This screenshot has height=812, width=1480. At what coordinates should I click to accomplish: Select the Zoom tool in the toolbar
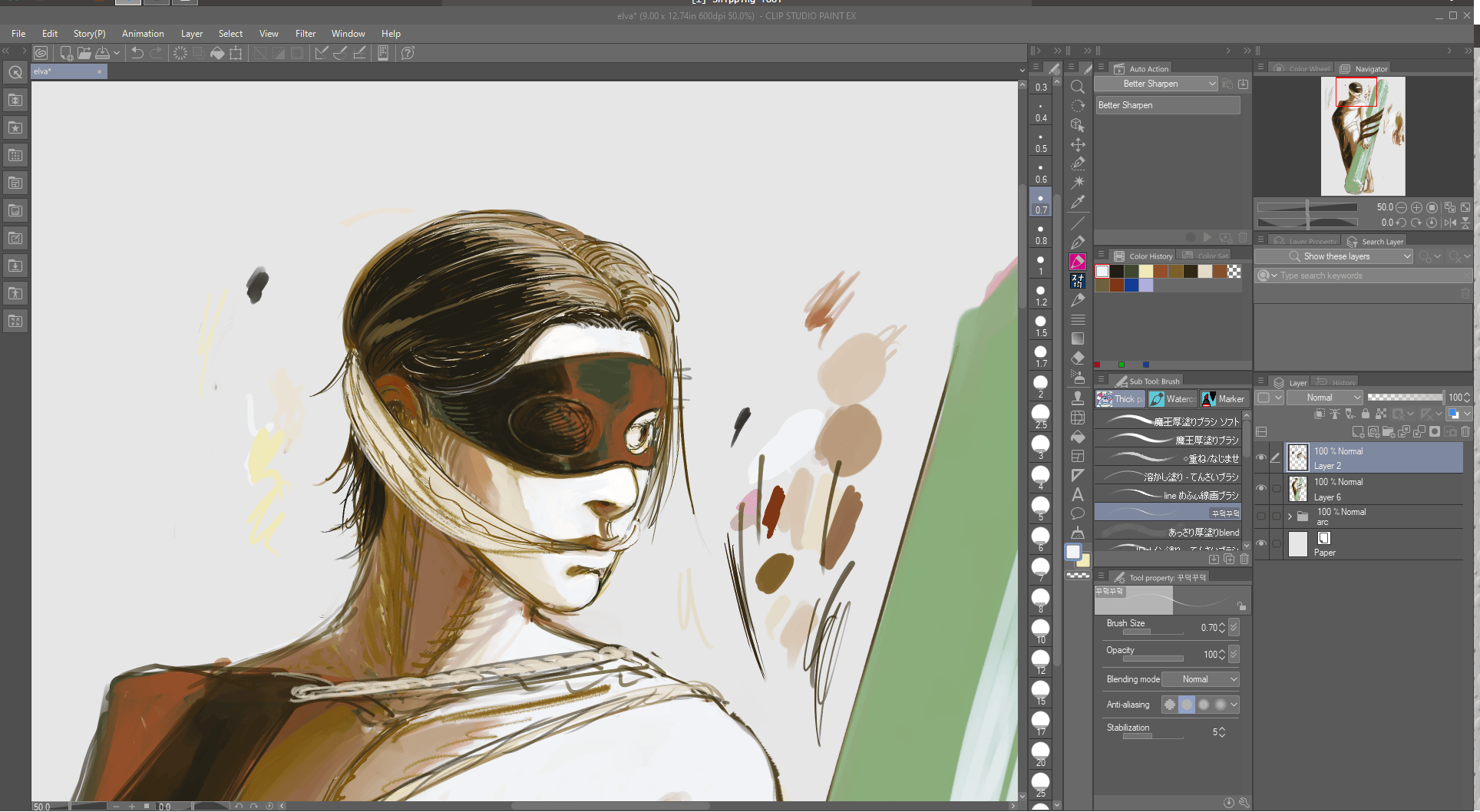[x=1078, y=87]
